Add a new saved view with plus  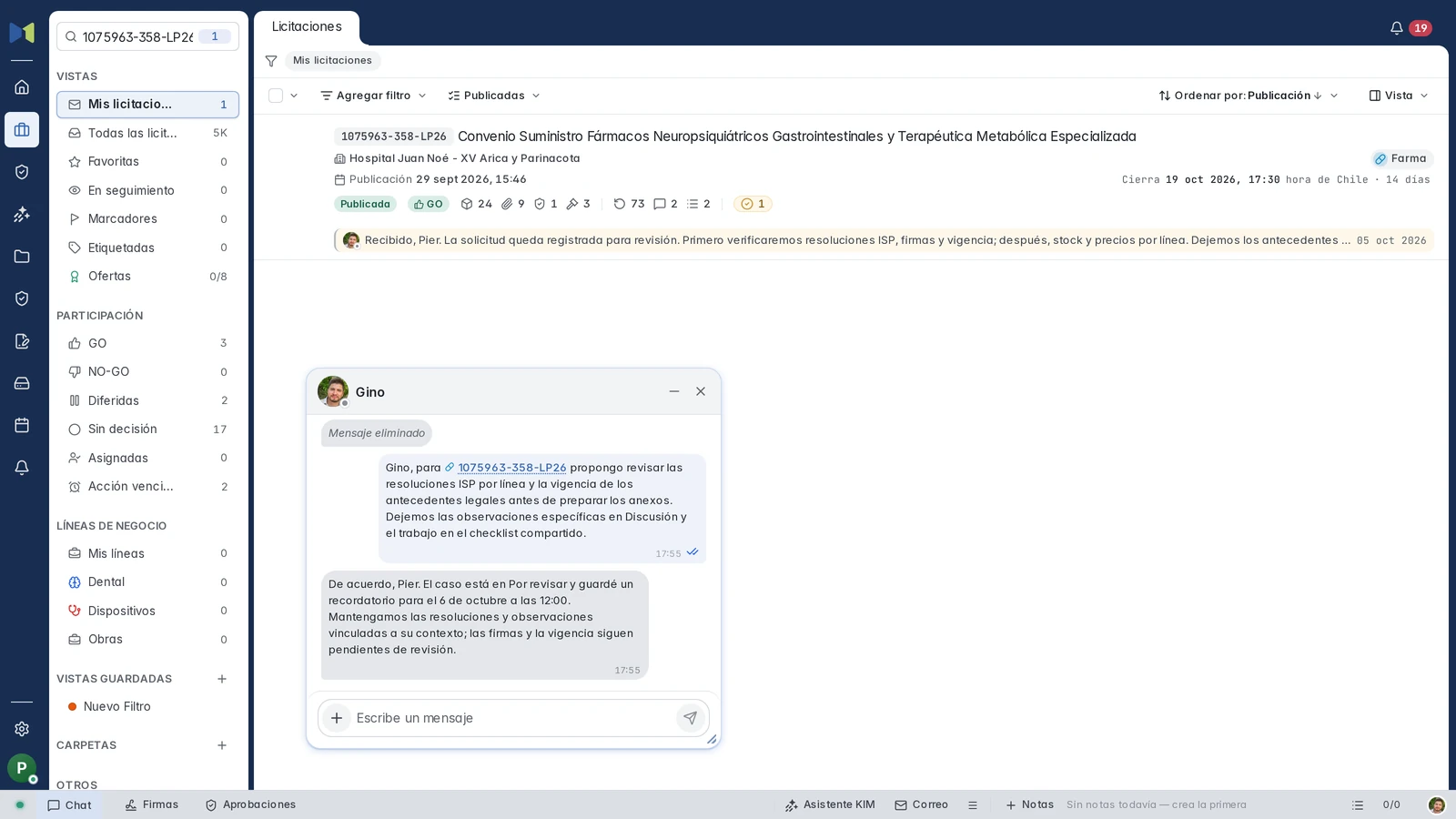[x=222, y=679]
